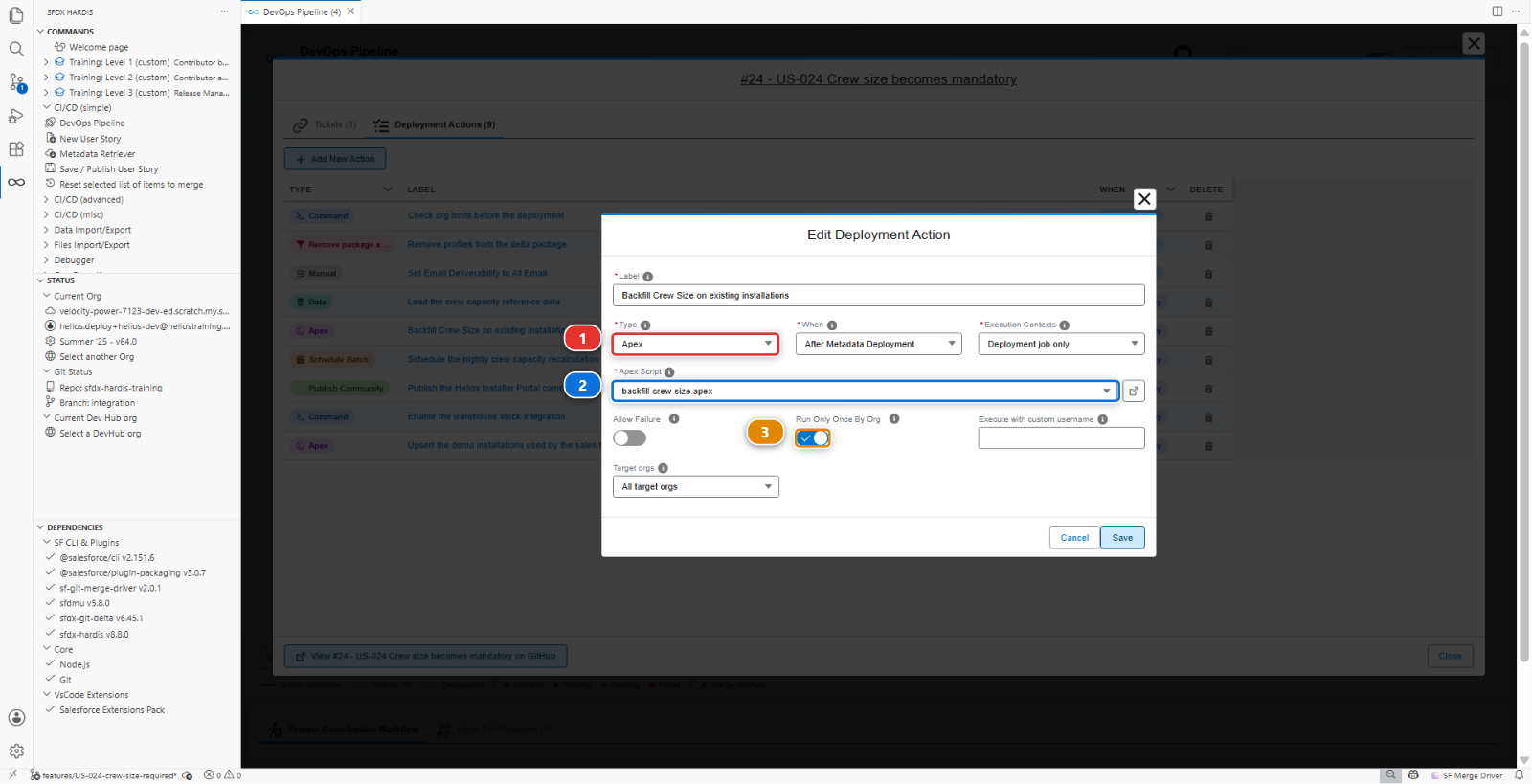Viewport: 1532px width, 784px height.
Task: Click the info icon next to Target orgs
Action: (x=664, y=468)
